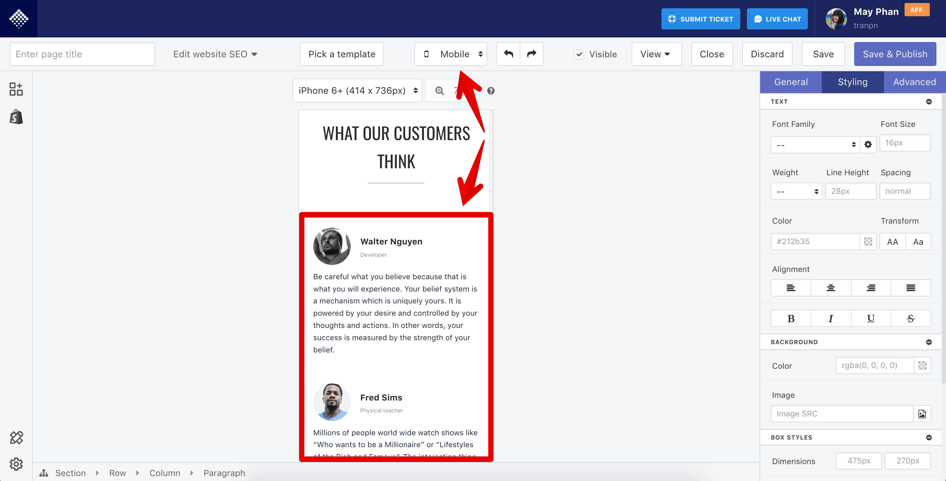Set capitalize Aa transform
The image size is (946, 481).
point(918,241)
